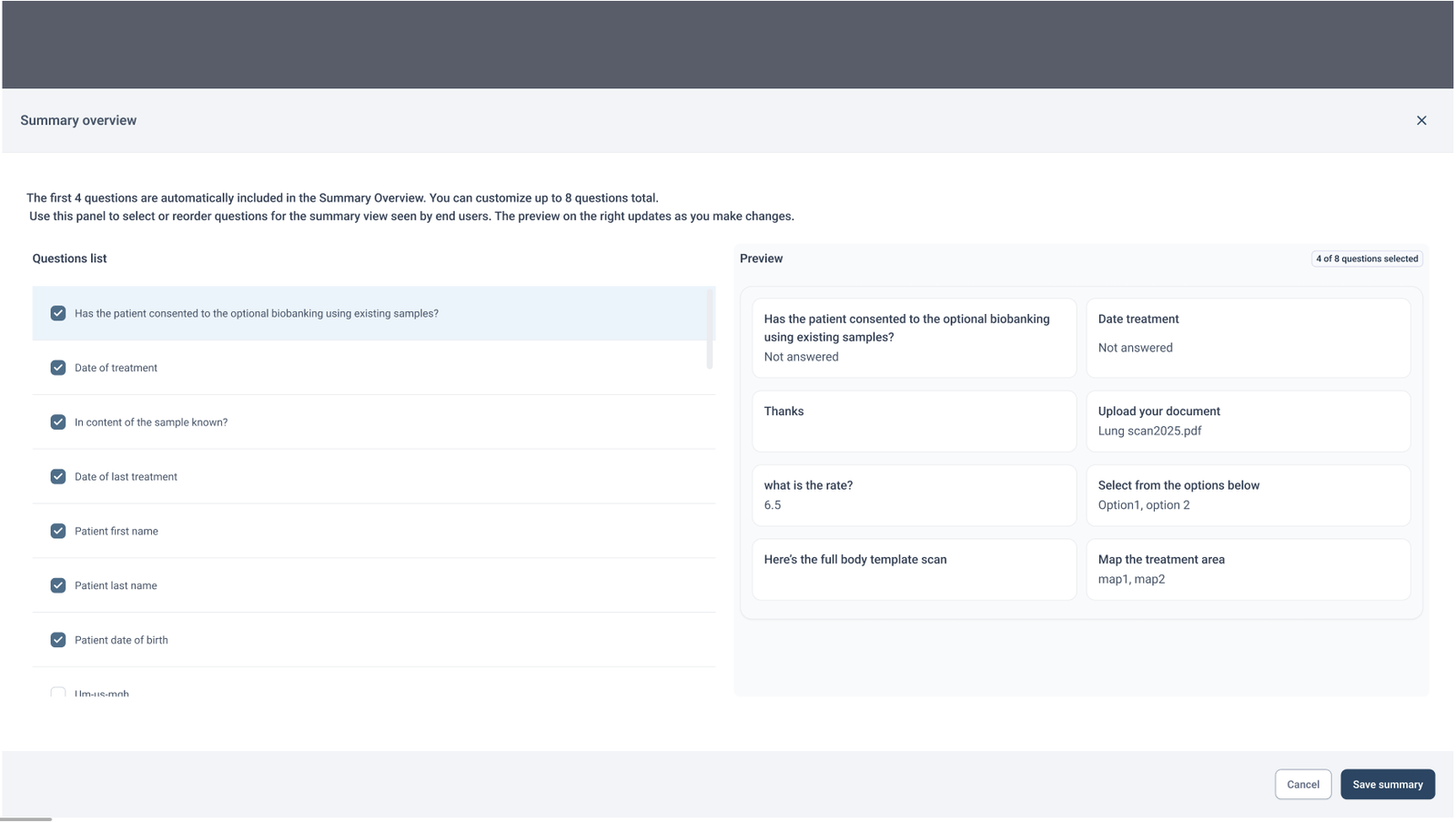This screenshot has width=1456, height=822.
Task: Click "Patient date of birth" question text
Action: click(121, 641)
